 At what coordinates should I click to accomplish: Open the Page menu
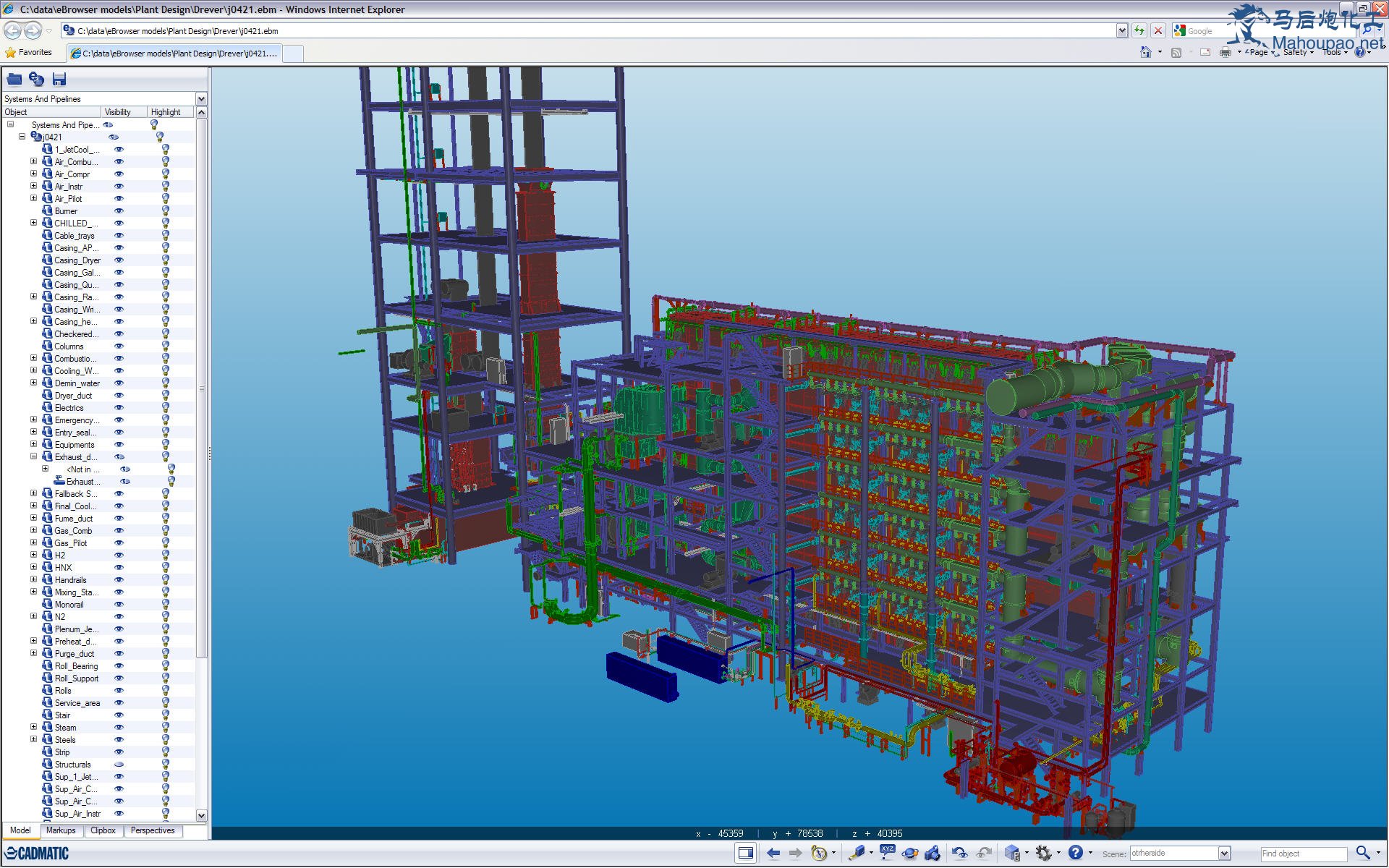click(x=1262, y=52)
